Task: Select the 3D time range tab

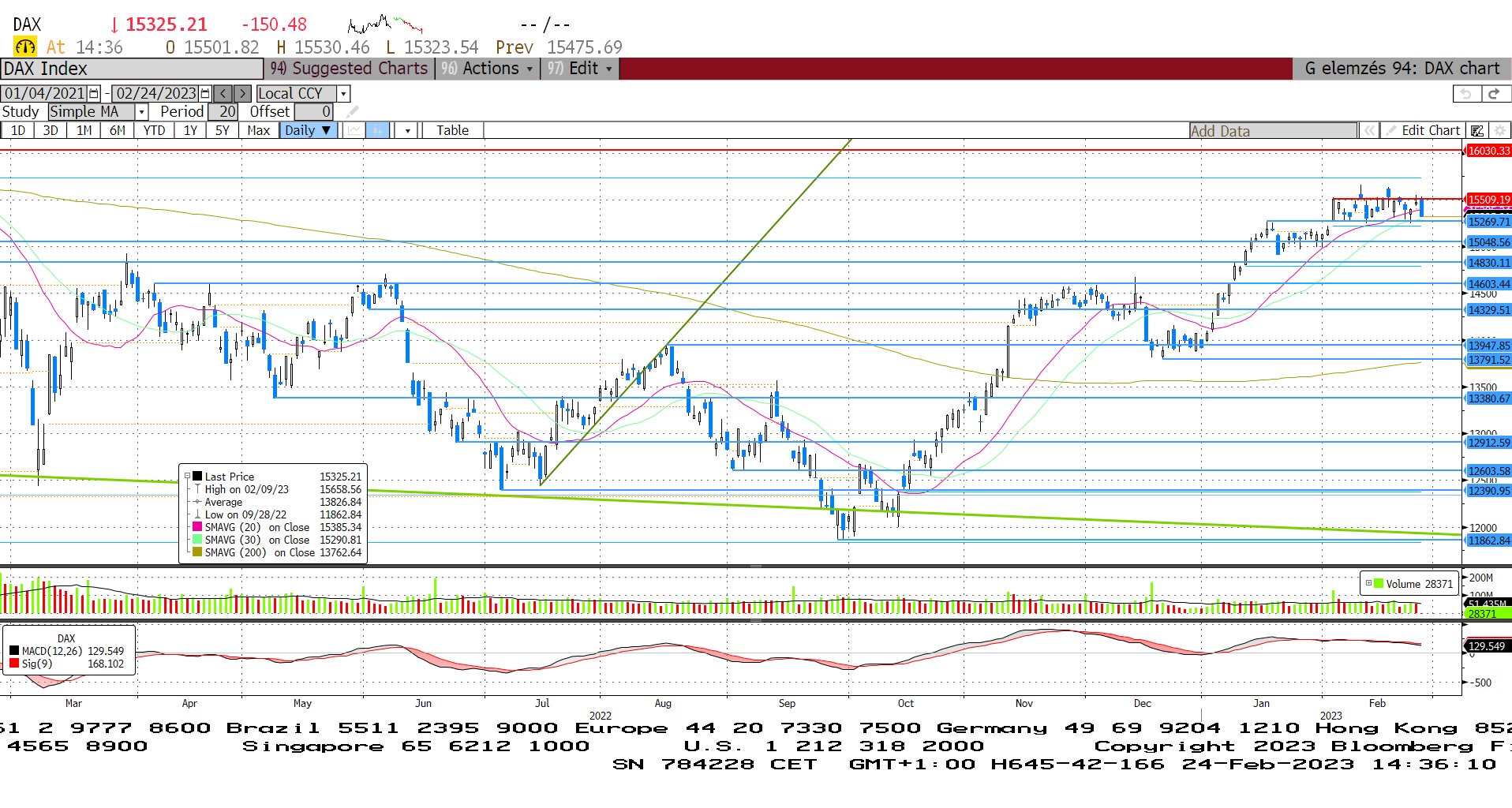Action: [51, 130]
